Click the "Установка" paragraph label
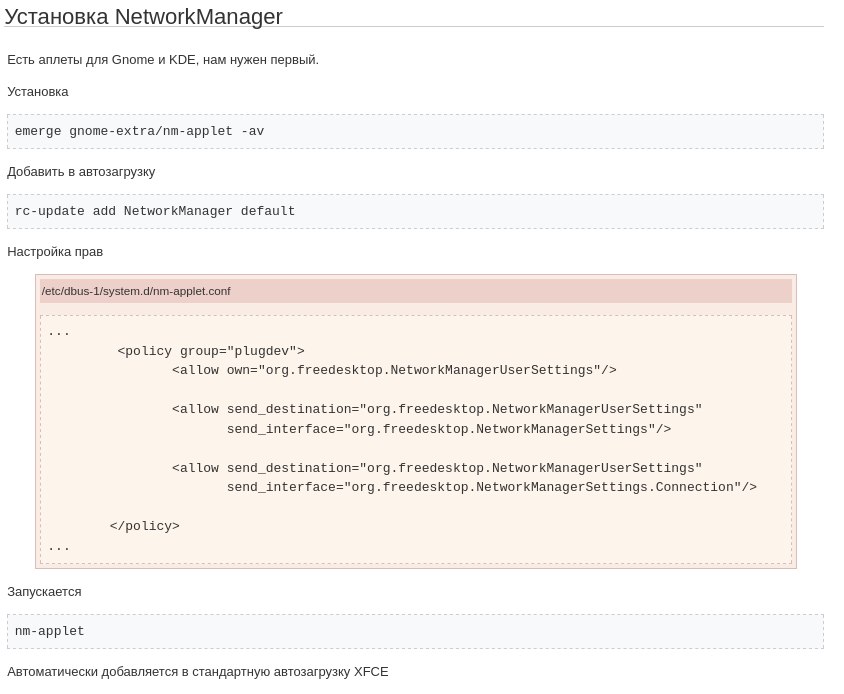The height and width of the screenshot is (694, 844). coord(38,92)
